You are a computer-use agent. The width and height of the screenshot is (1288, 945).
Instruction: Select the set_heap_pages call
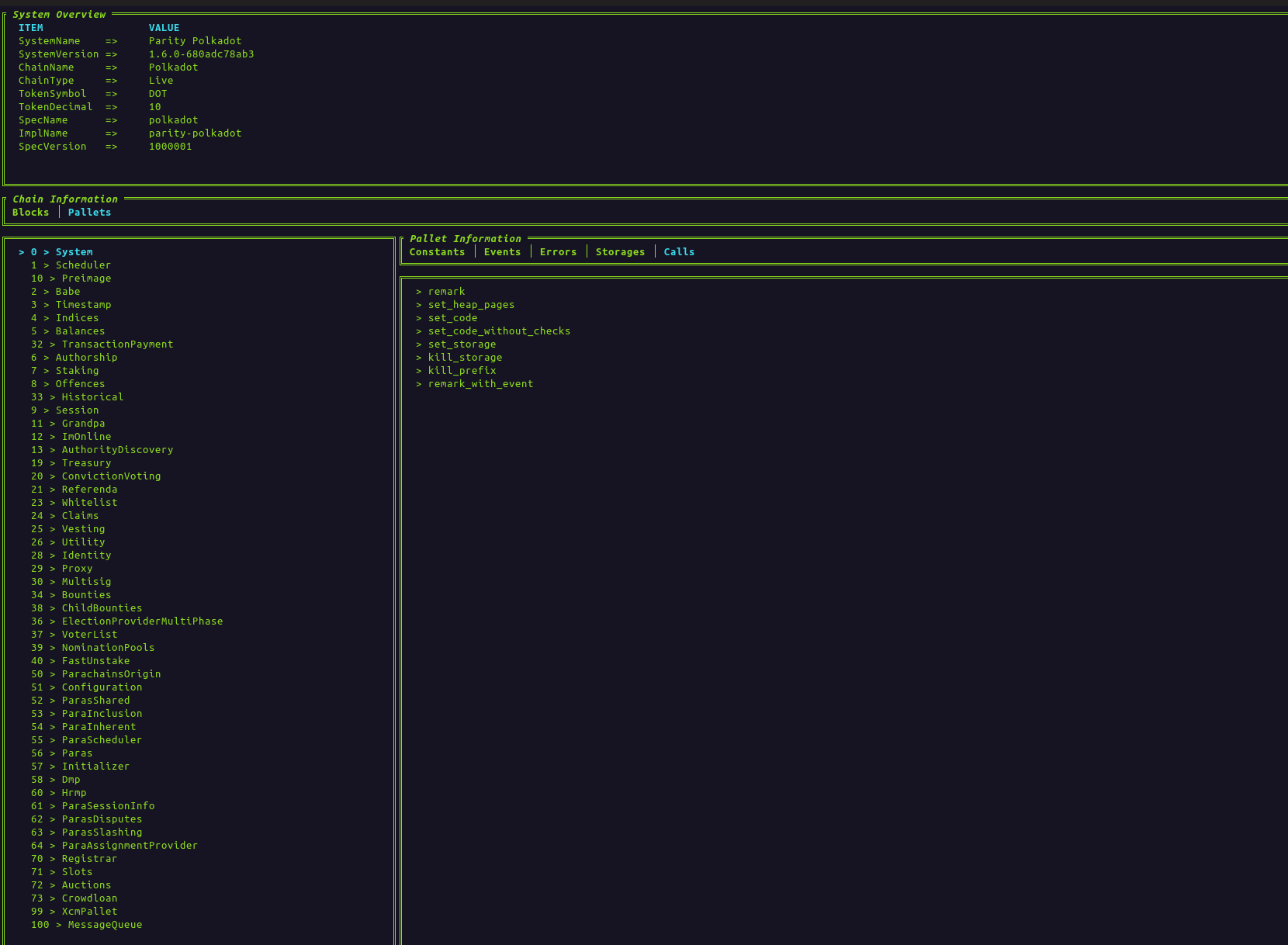click(x=465, y=305)
